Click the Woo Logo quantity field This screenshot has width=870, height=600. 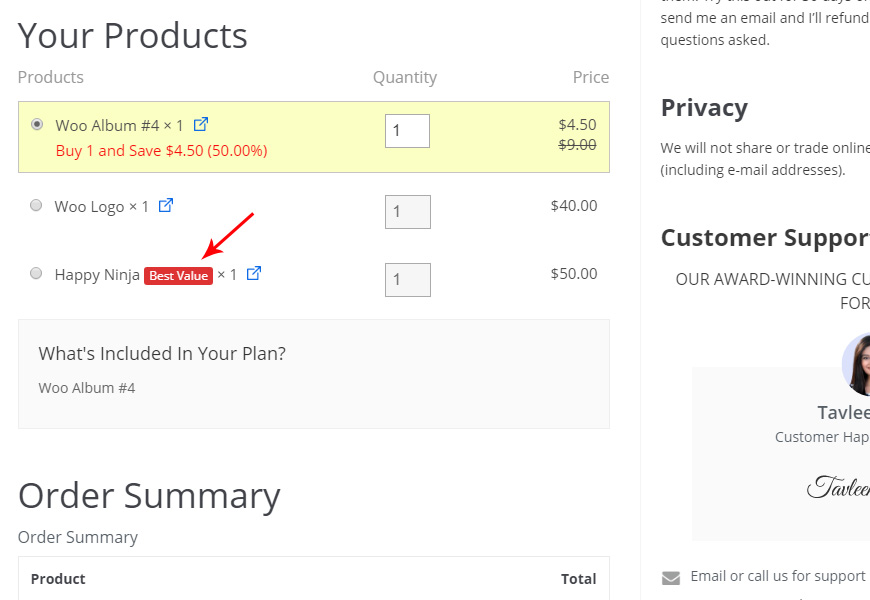[x=408, y=211]
